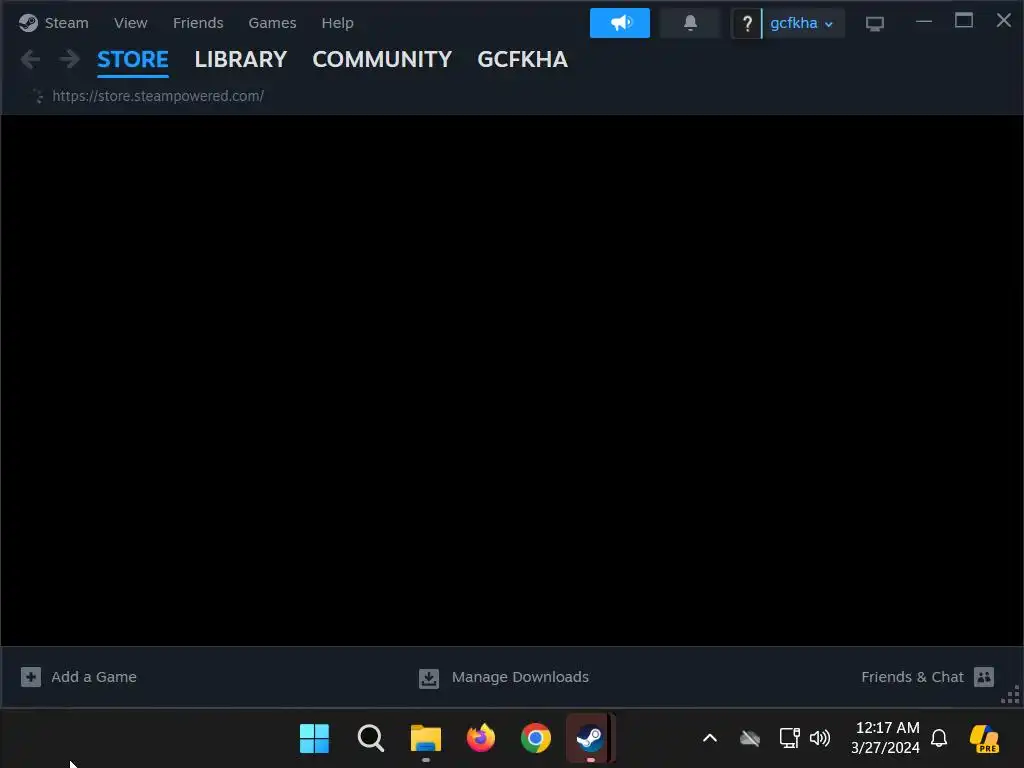Image resolution: width=1024 pixels, height=768 pixels.
Task: Click the store.steampowered.com URL
Action: [x=158, y=96]
